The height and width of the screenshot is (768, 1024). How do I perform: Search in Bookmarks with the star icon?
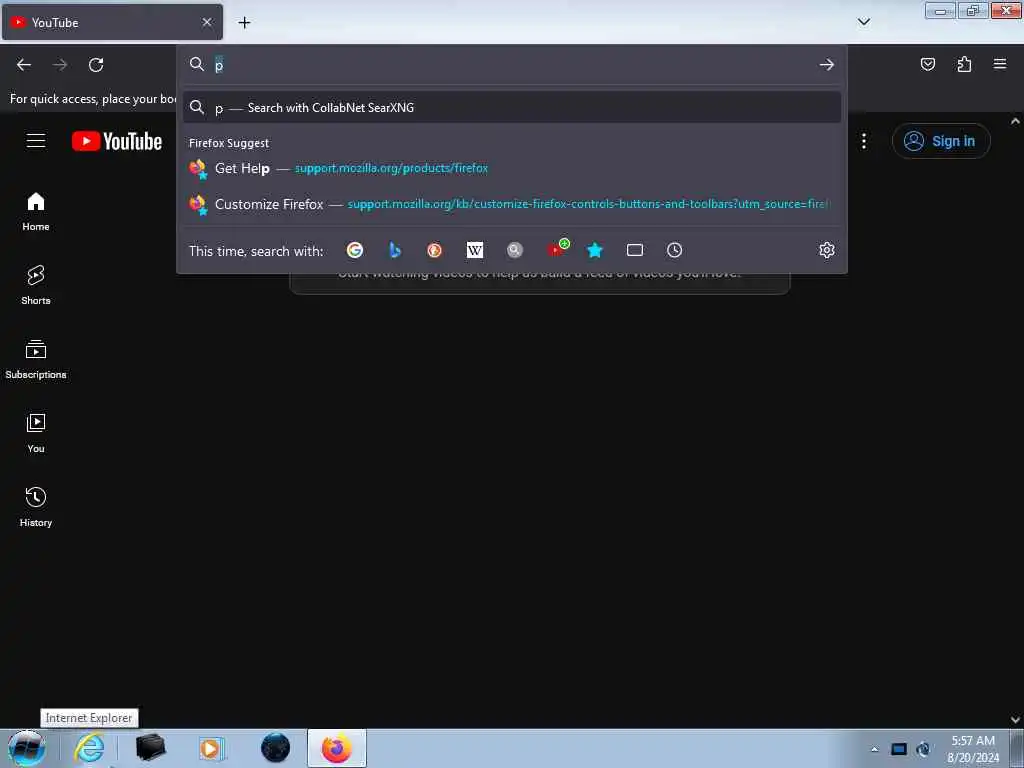coord(594,250)
